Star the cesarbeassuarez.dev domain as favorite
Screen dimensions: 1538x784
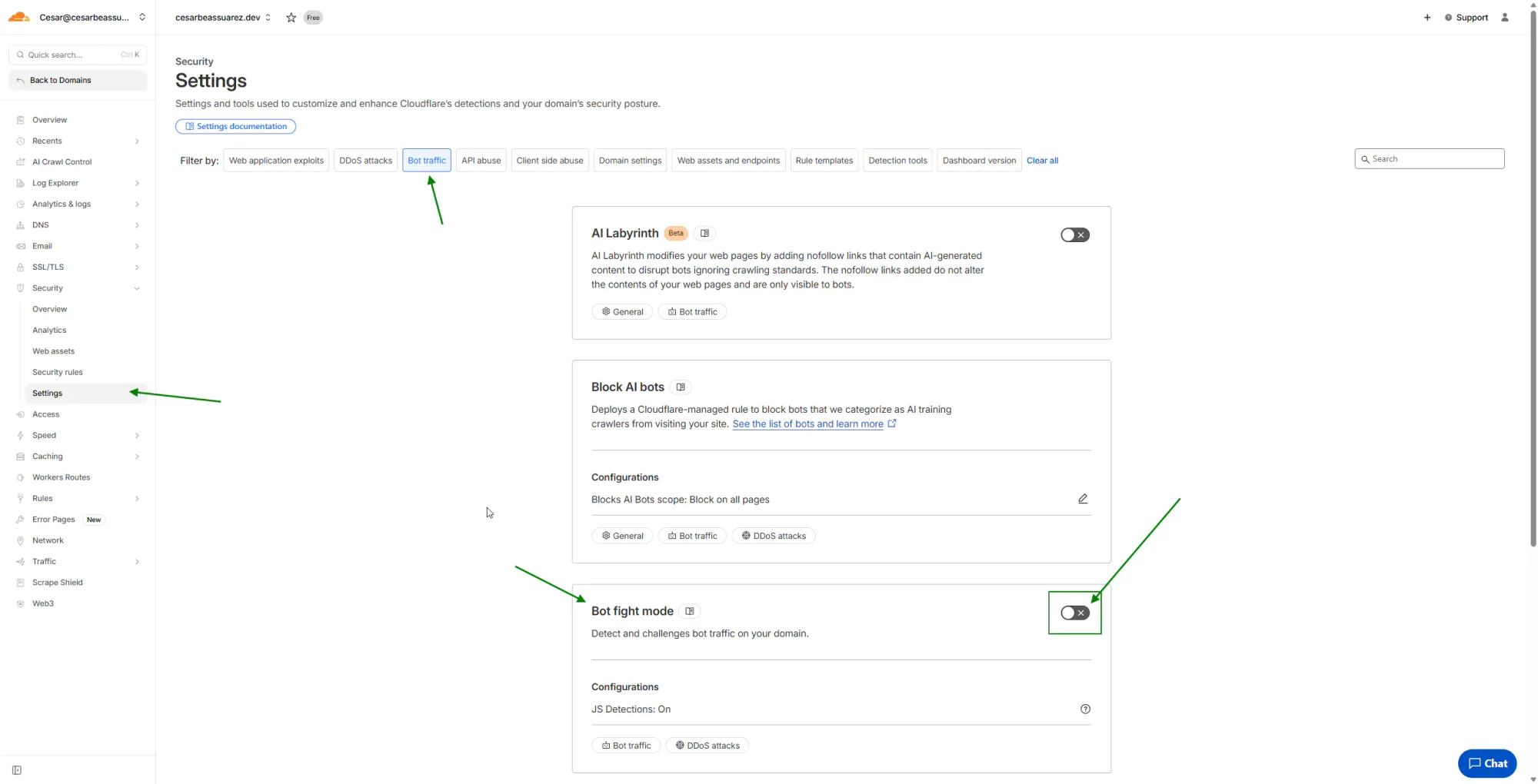click(291, 17)
